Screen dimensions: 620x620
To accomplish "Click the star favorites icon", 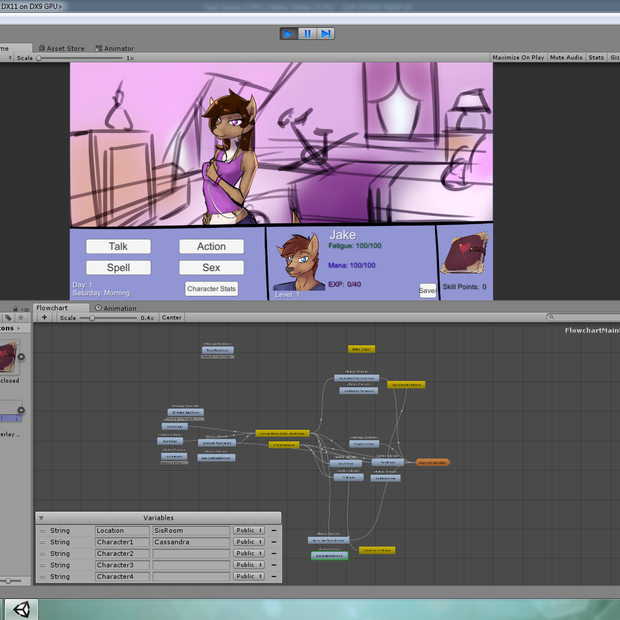I will 21,318.
